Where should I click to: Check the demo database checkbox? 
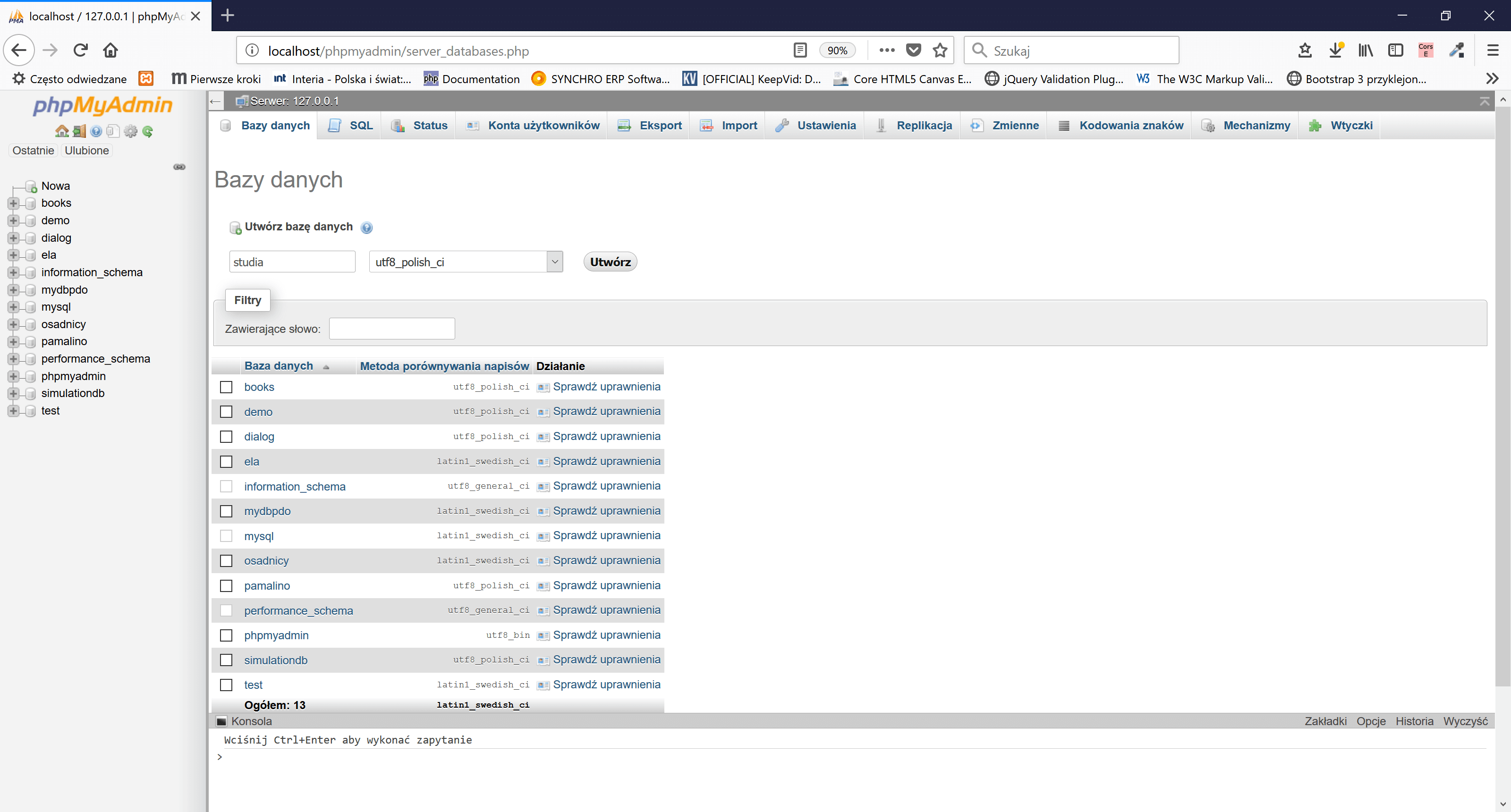click(226, 412)
